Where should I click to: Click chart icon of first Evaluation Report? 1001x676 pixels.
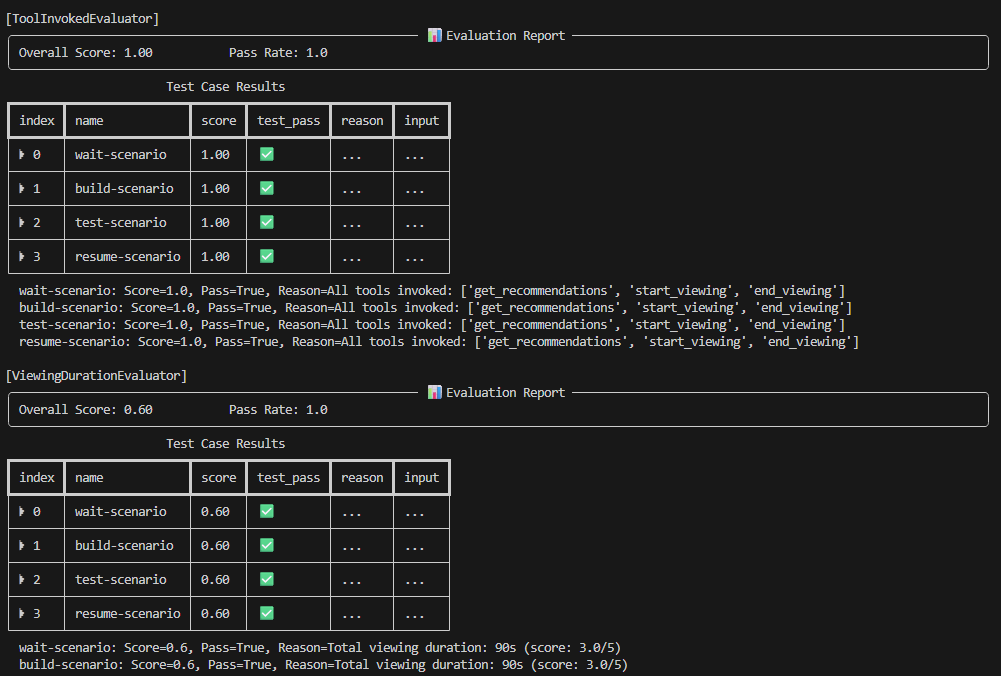click(x=435, y=35)
